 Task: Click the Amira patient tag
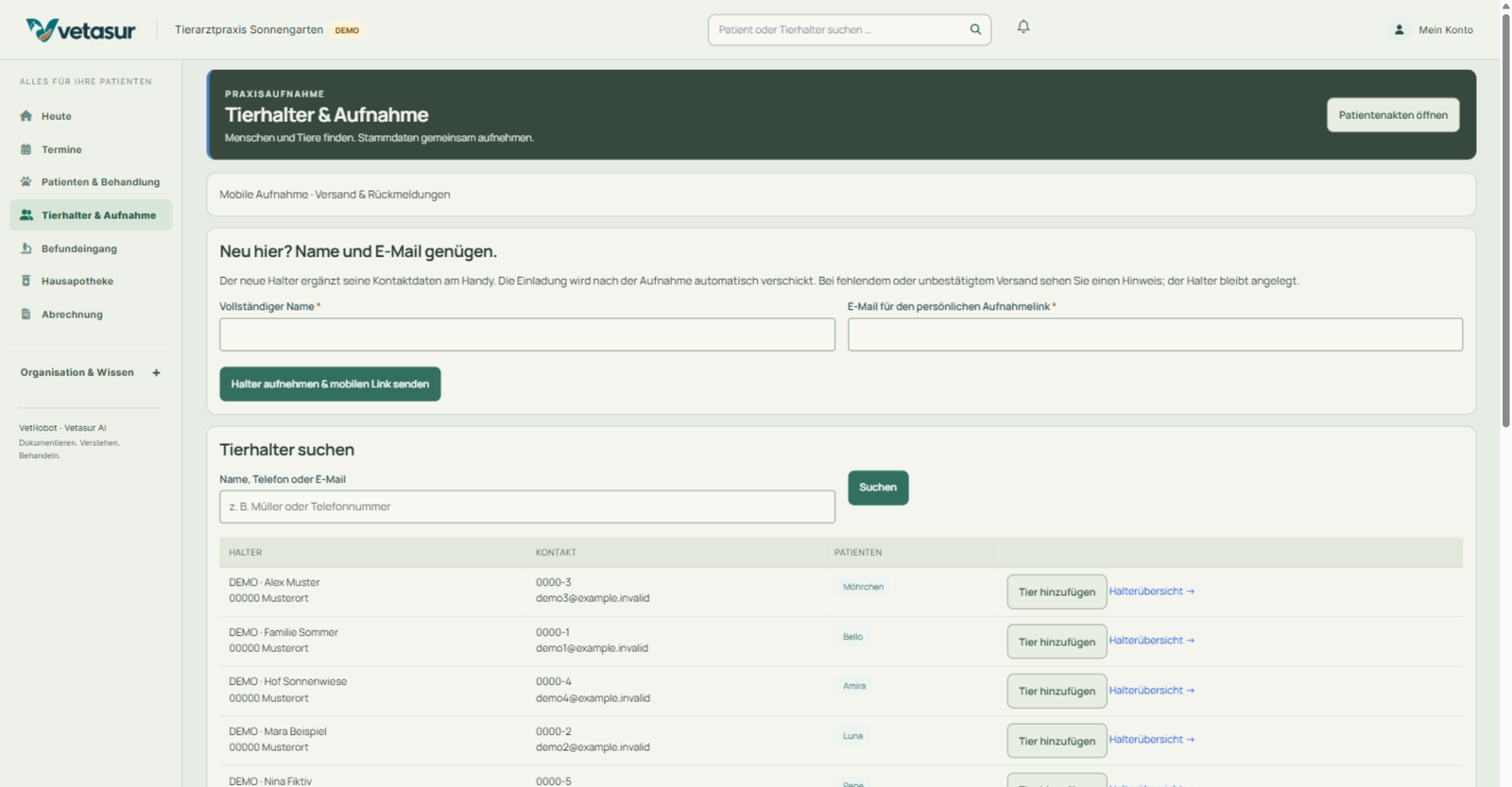pyautogui.click(x=854, y=686)
